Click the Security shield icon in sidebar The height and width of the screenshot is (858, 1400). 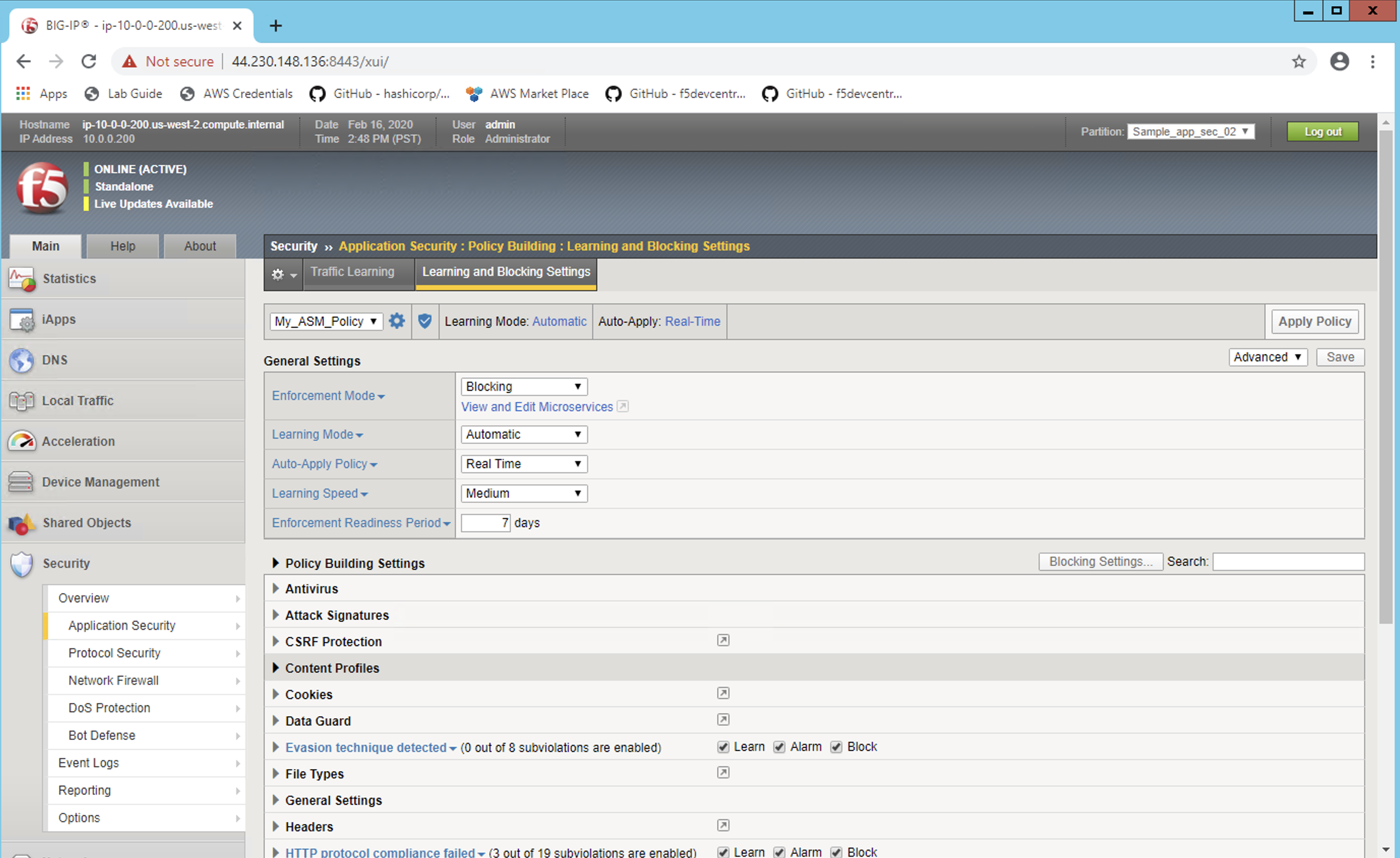coord(21,564)
